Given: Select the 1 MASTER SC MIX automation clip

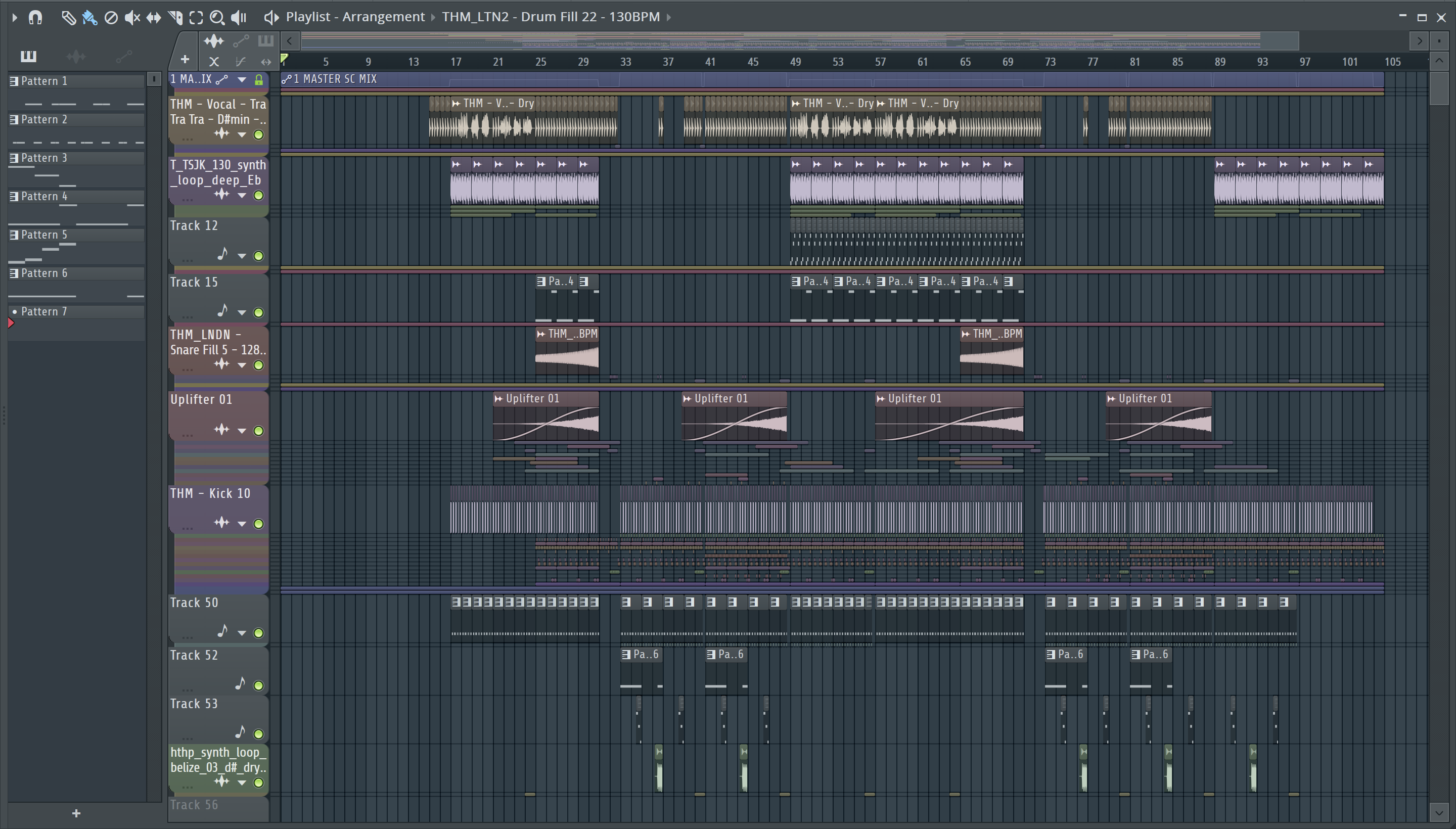Looking at the screenshot, I should click(832, 79).
